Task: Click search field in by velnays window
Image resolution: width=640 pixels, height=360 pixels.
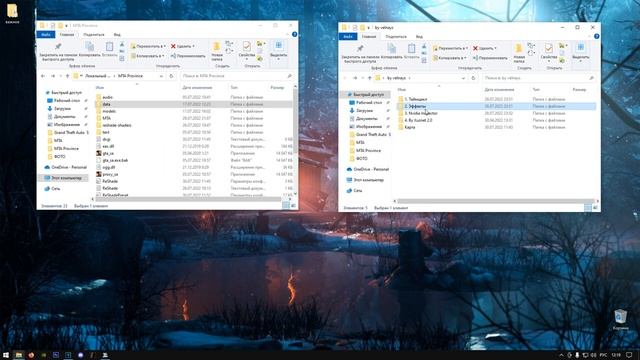Action: pos(539,78)
